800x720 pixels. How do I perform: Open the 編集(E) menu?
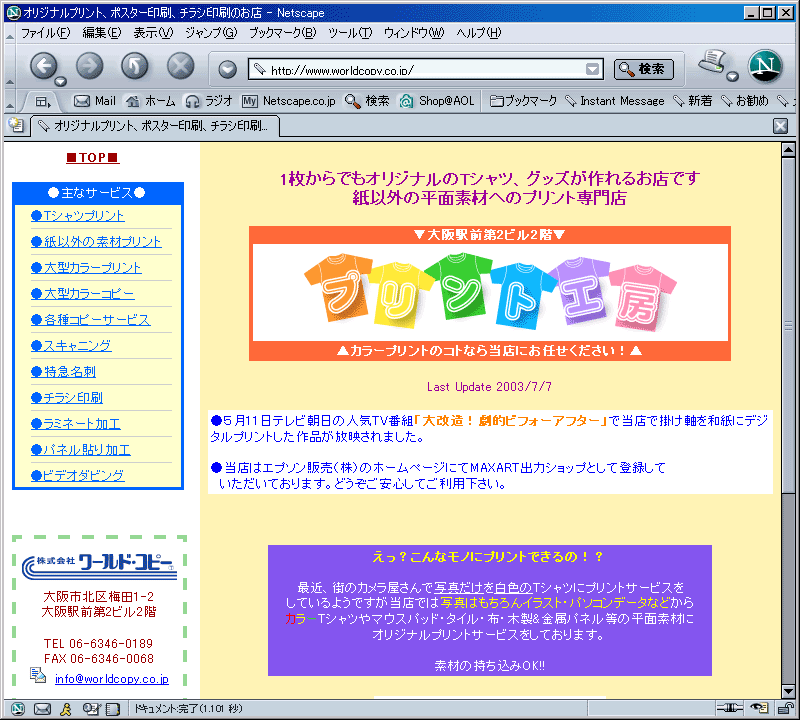click(x=102, y=33)
